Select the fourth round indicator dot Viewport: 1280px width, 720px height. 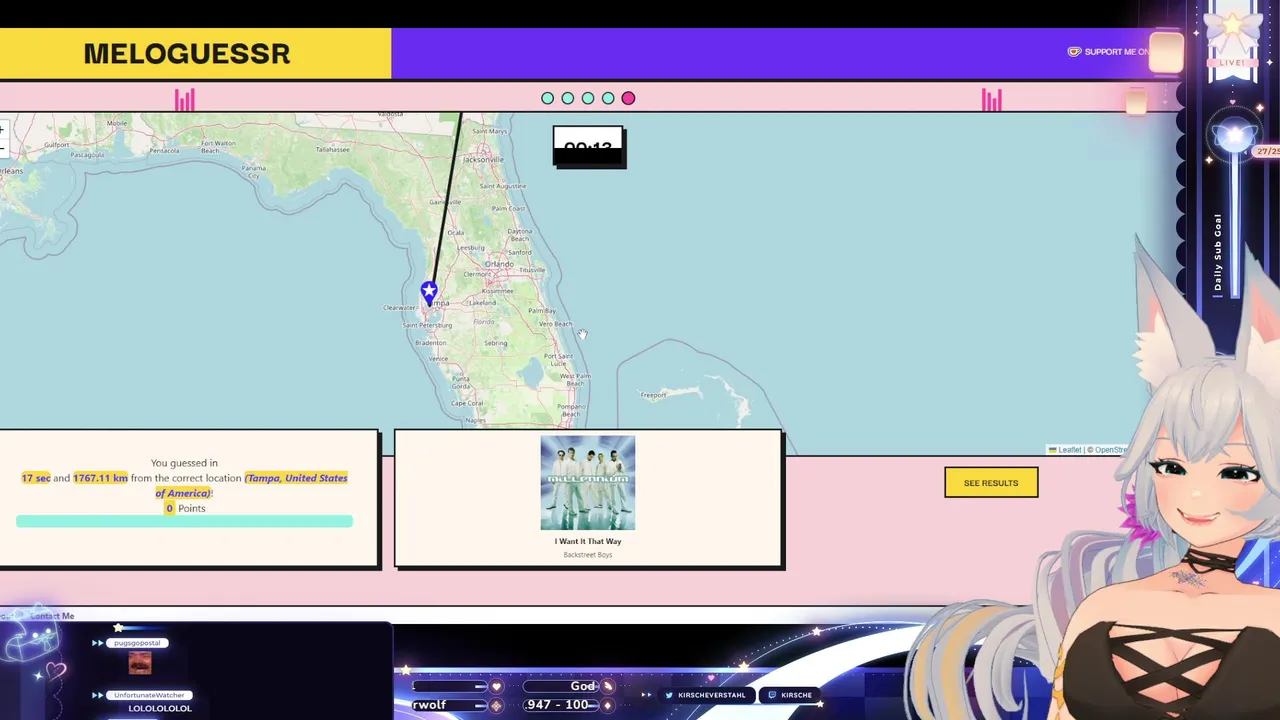pos(608,98)
